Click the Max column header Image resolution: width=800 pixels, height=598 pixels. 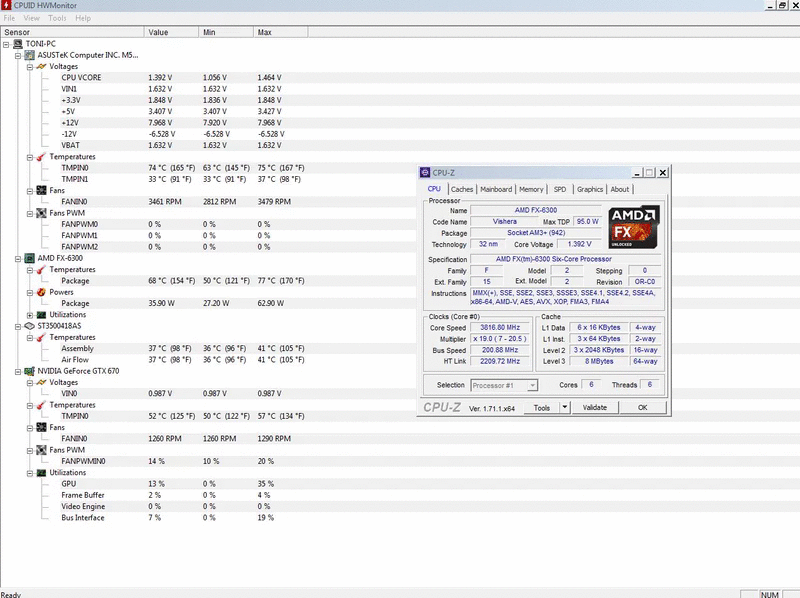tap(281, 32)
